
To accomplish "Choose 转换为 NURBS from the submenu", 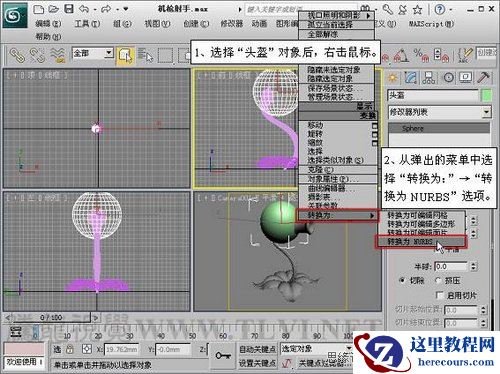I will tap(421, 242).
